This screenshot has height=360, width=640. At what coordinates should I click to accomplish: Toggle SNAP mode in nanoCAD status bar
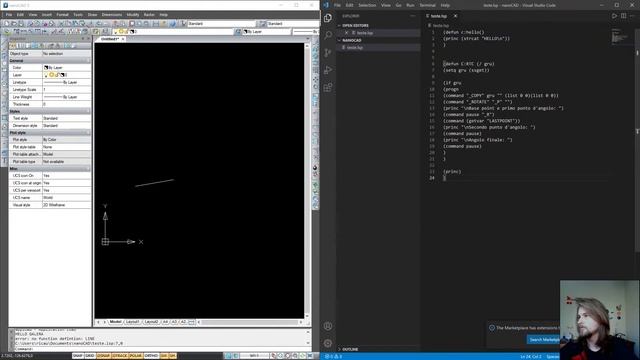click(77, 356)
